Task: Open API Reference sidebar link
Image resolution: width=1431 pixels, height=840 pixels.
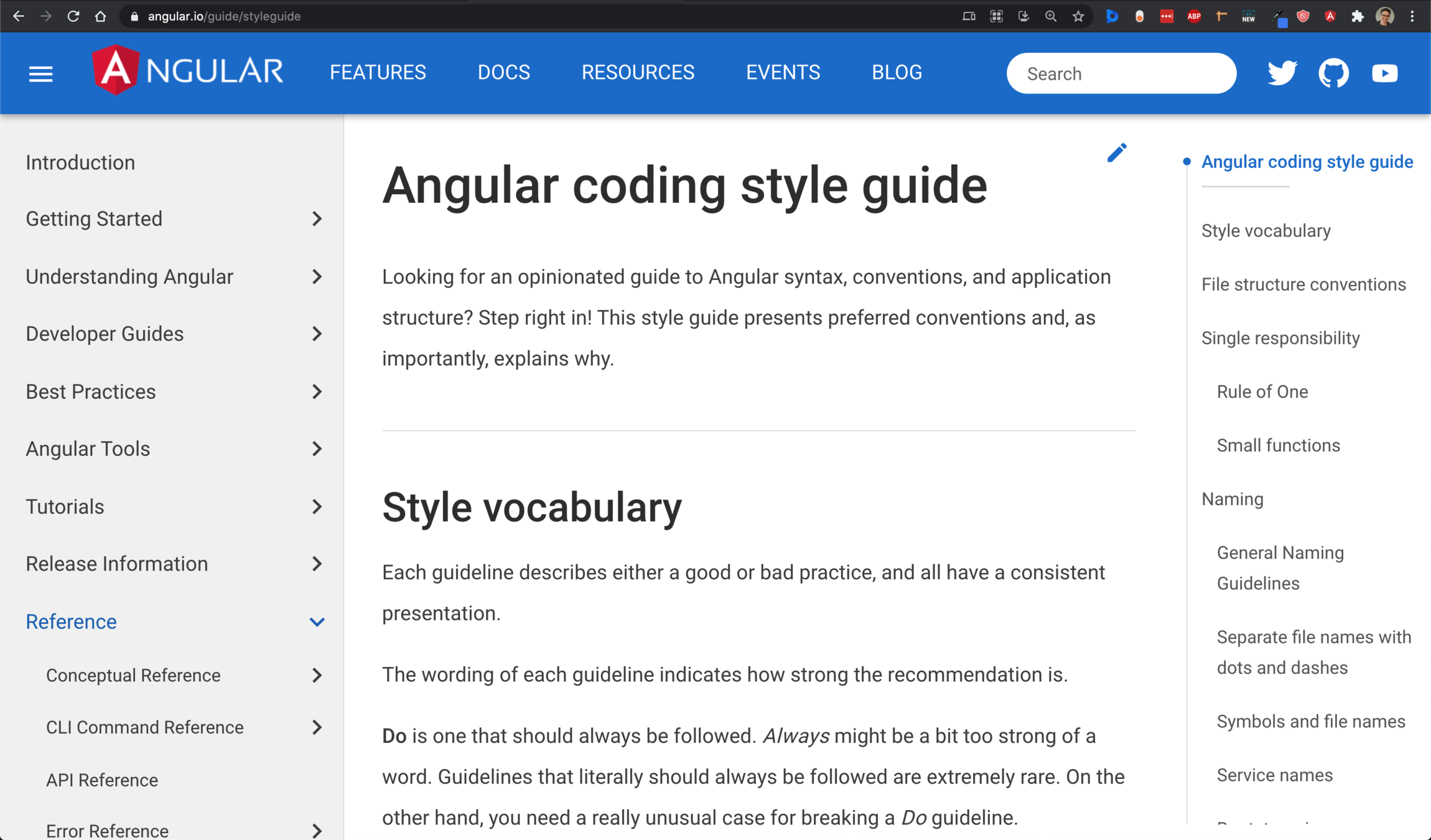Action: tap(102, 780)
